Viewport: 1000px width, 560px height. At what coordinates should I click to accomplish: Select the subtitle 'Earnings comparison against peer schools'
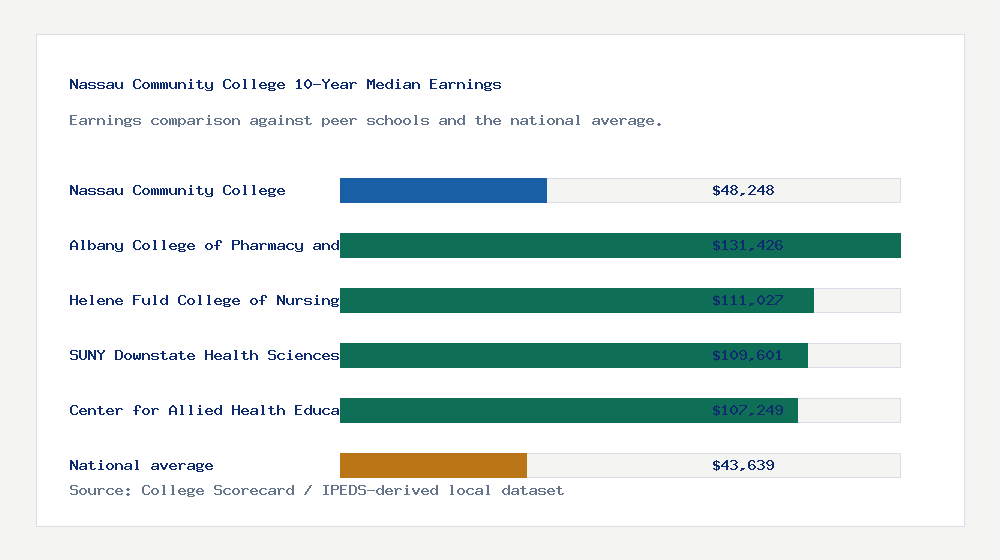[x=365, y=121]
